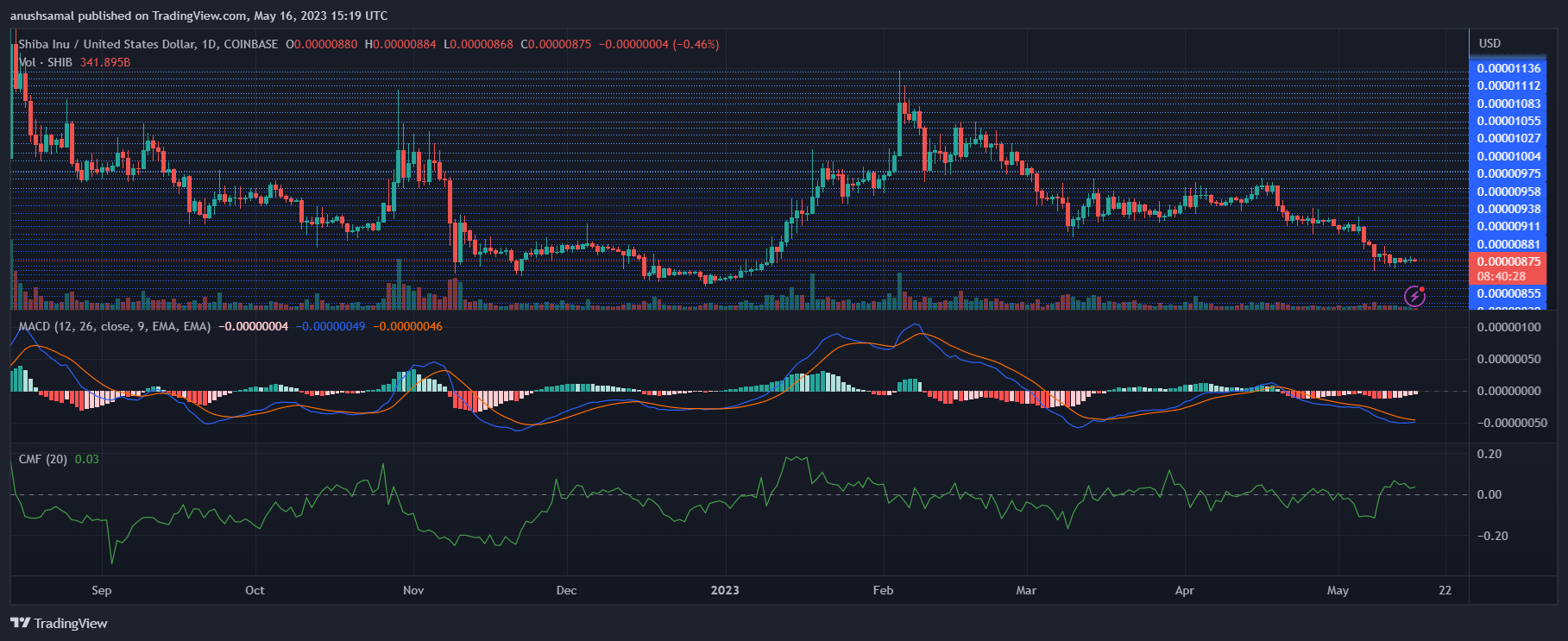This screenshot has height=641, width=1568.
Task: Click the 2023 label on time axis
Action: [725, 590]
